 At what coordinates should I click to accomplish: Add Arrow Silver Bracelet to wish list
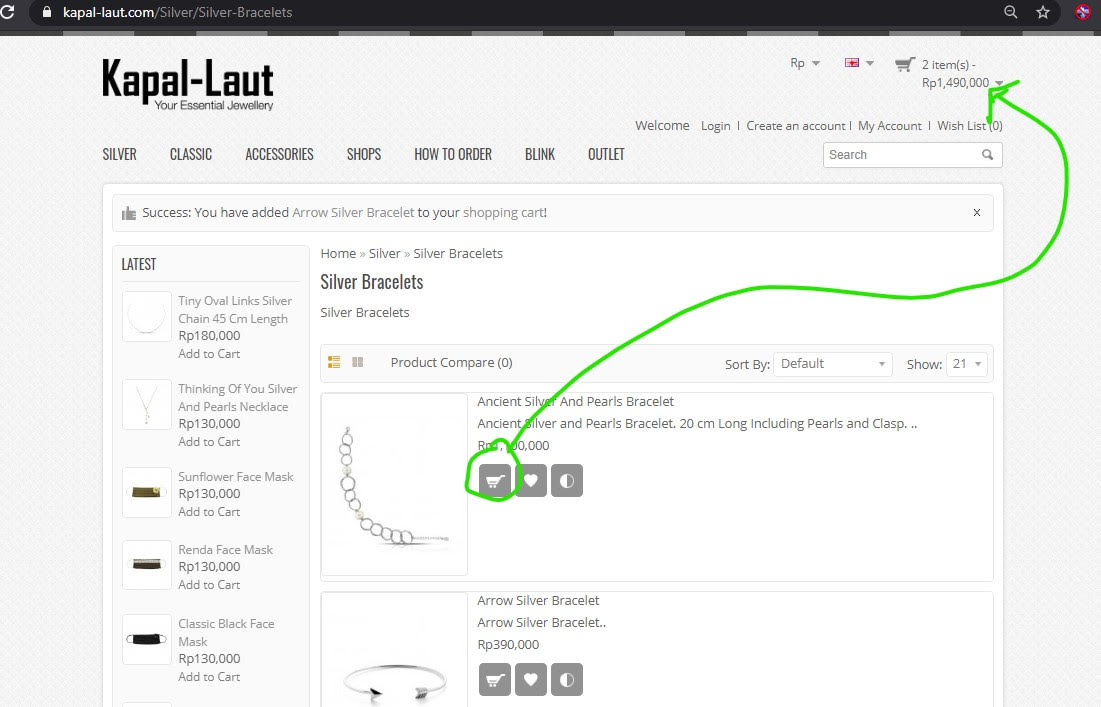click(531, 680)
